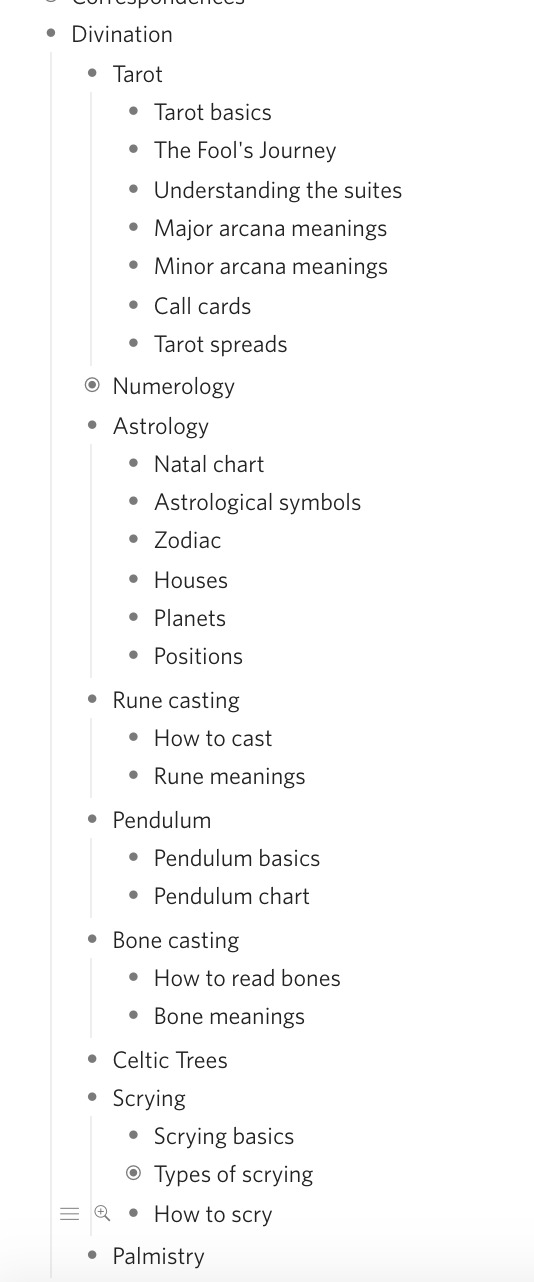The width and height of the screenshot is (534, 1282).
Task: Click the bullet beside Bone casting
Action: tap(93, 940)
